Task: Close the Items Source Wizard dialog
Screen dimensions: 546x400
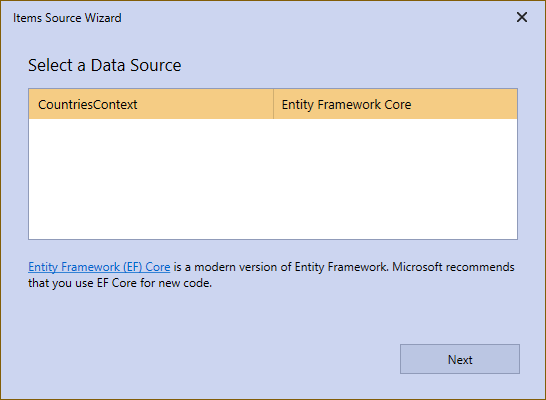Action: coord(522,17)
